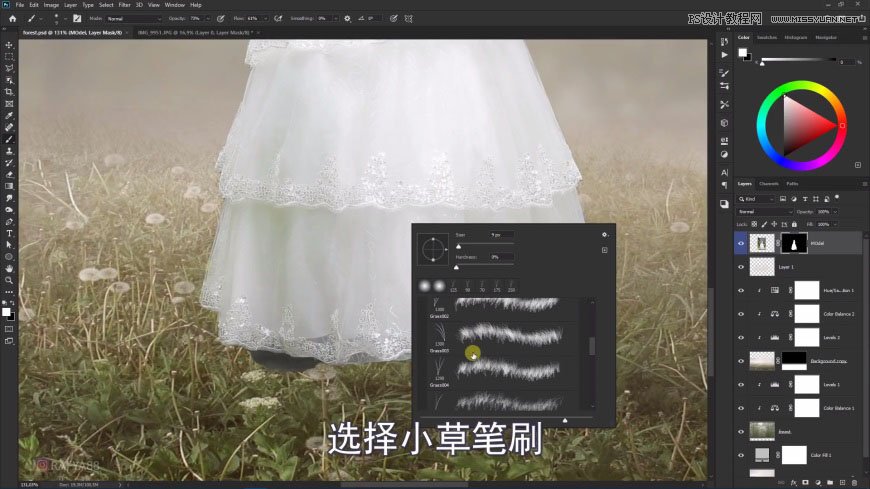870x489 pixels.
Task: Switch to the Paths tab
Action: pos(792,184)
